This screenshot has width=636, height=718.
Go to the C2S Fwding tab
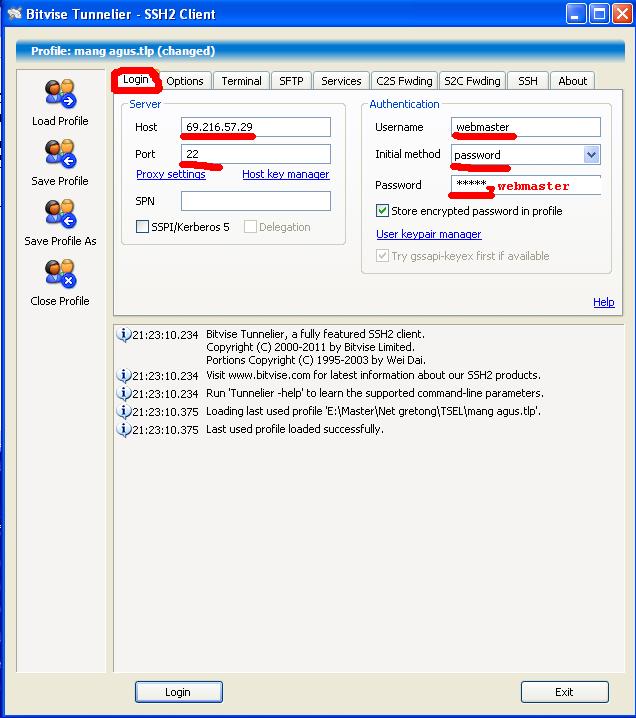coord(404,81)
